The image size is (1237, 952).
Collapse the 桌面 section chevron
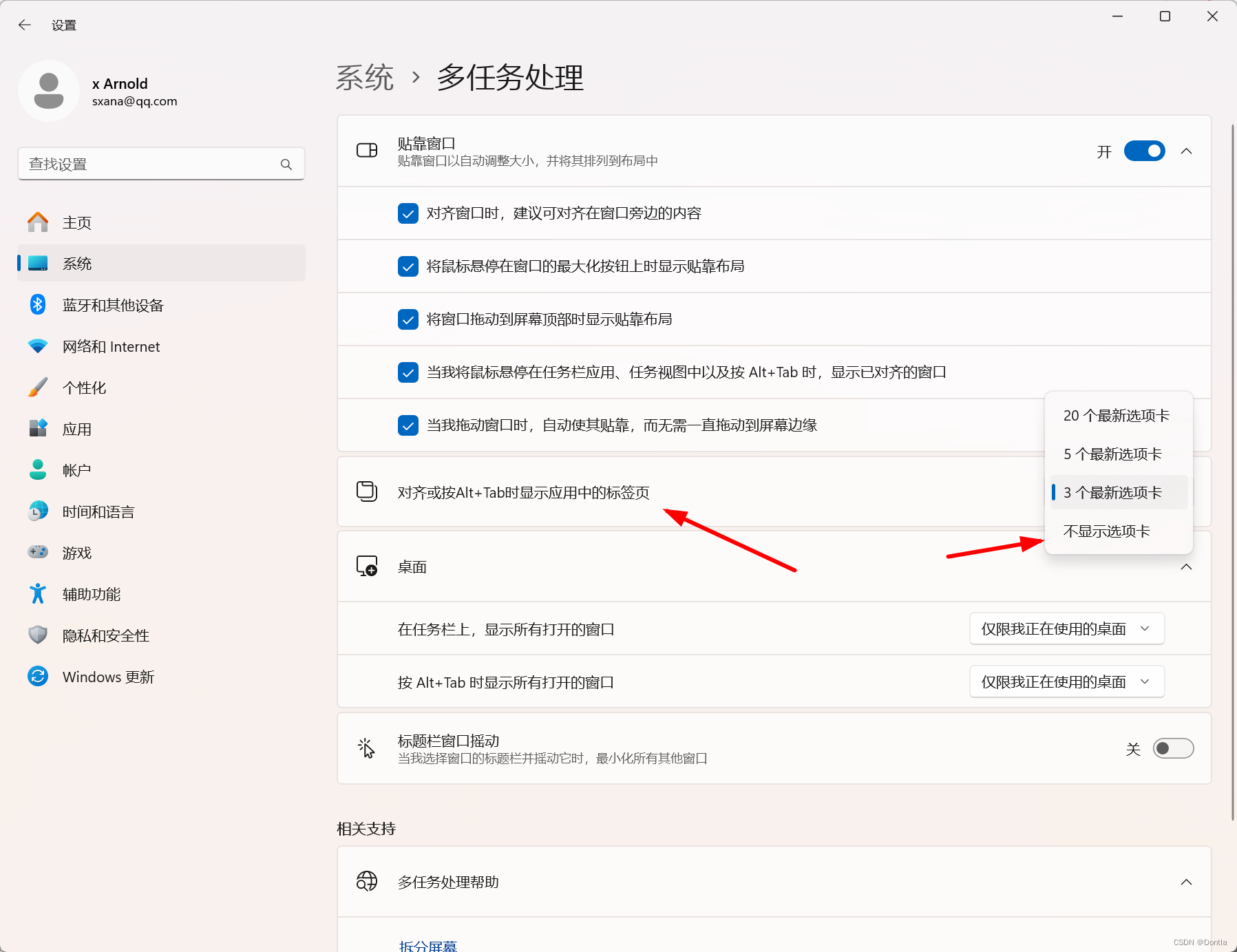(x=1186, y=567)
